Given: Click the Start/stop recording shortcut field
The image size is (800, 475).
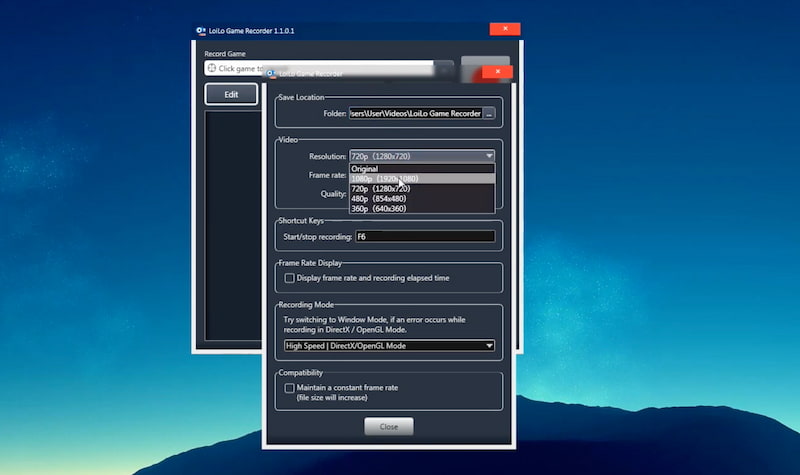Looking at the screenshot, I should (425, 237).
